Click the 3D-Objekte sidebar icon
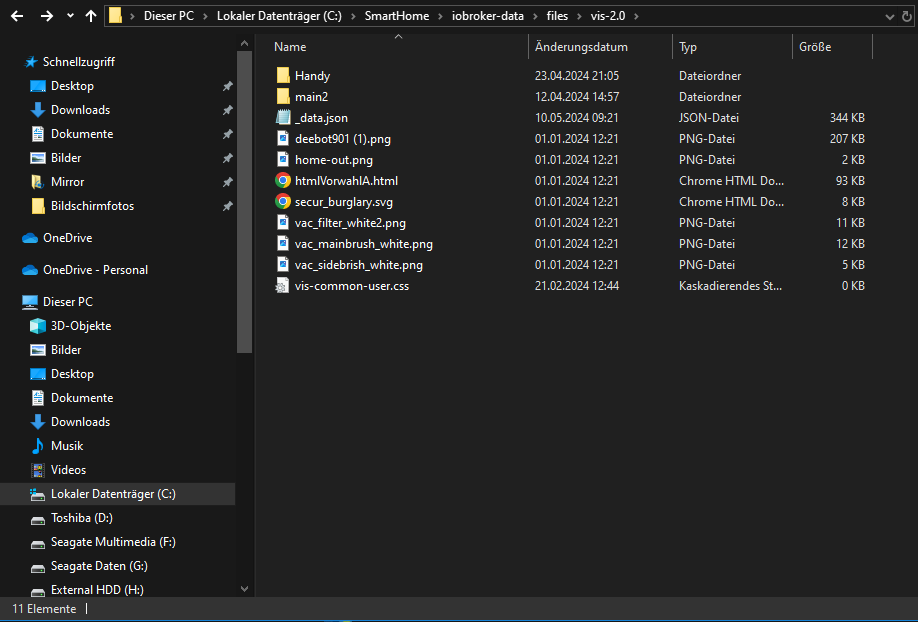The width and height of the screenshot is (918, 622). pos(38,326)
